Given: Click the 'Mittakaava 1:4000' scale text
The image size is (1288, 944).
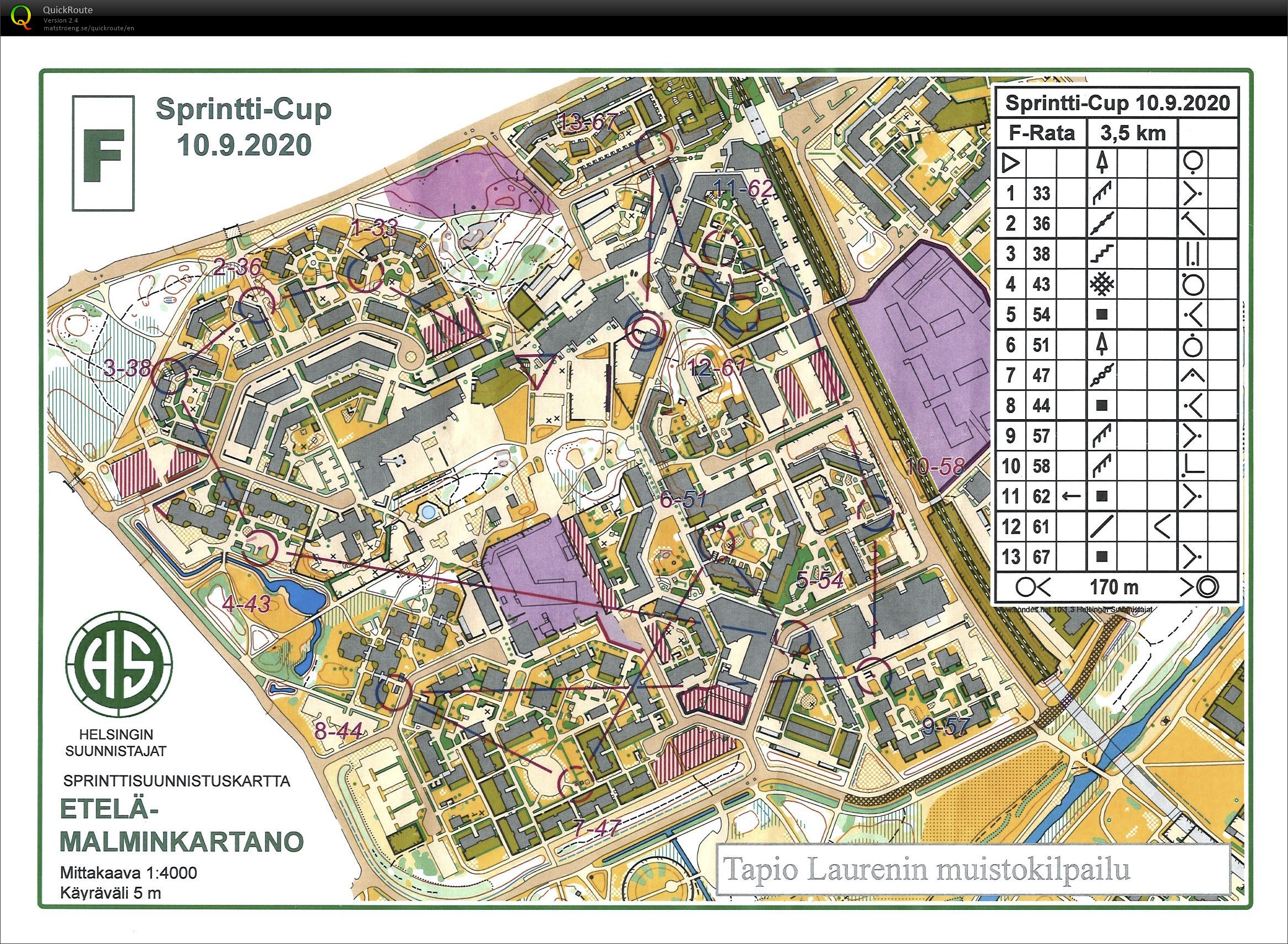Looking at the screenshot, I should (128, 873).
